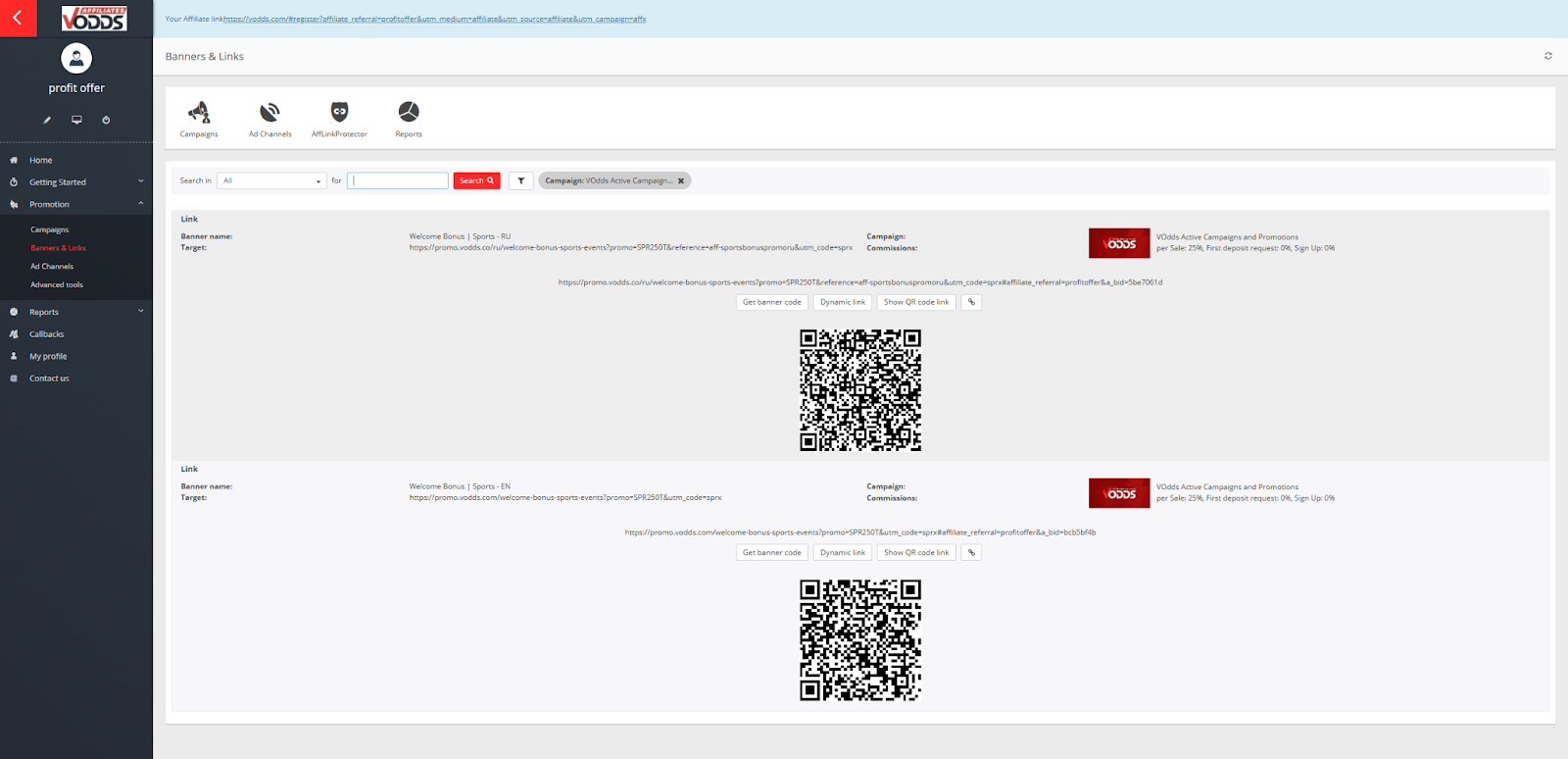Screen dimensions: 1568x759
Task: Remove the VOdds Active Campaign filter tag
Action: click(681, 180)
